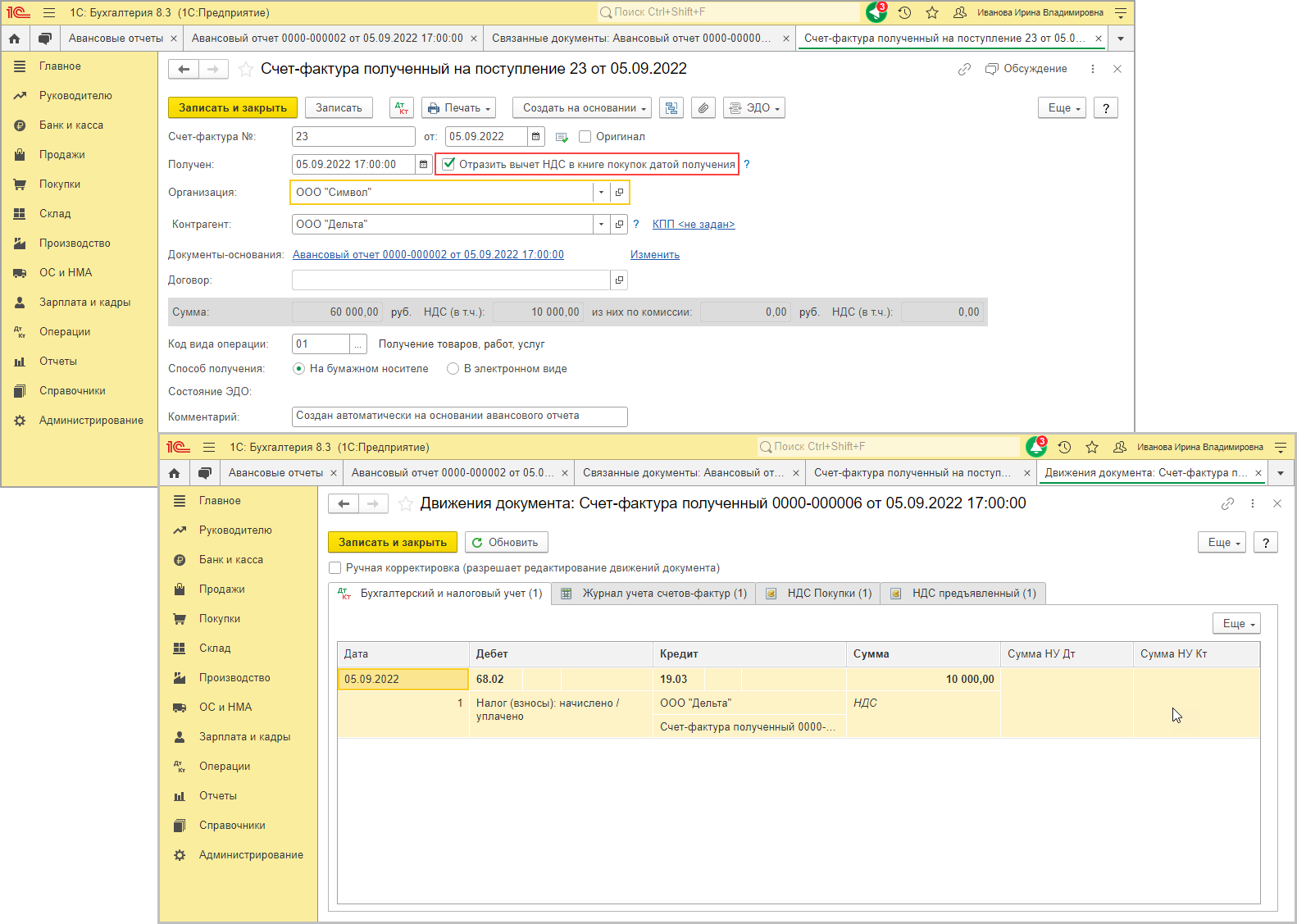Viewport: 1297px width, 924px height.
Task: Open НДС Покупки (1) tab
Action: tap(818, 594)
